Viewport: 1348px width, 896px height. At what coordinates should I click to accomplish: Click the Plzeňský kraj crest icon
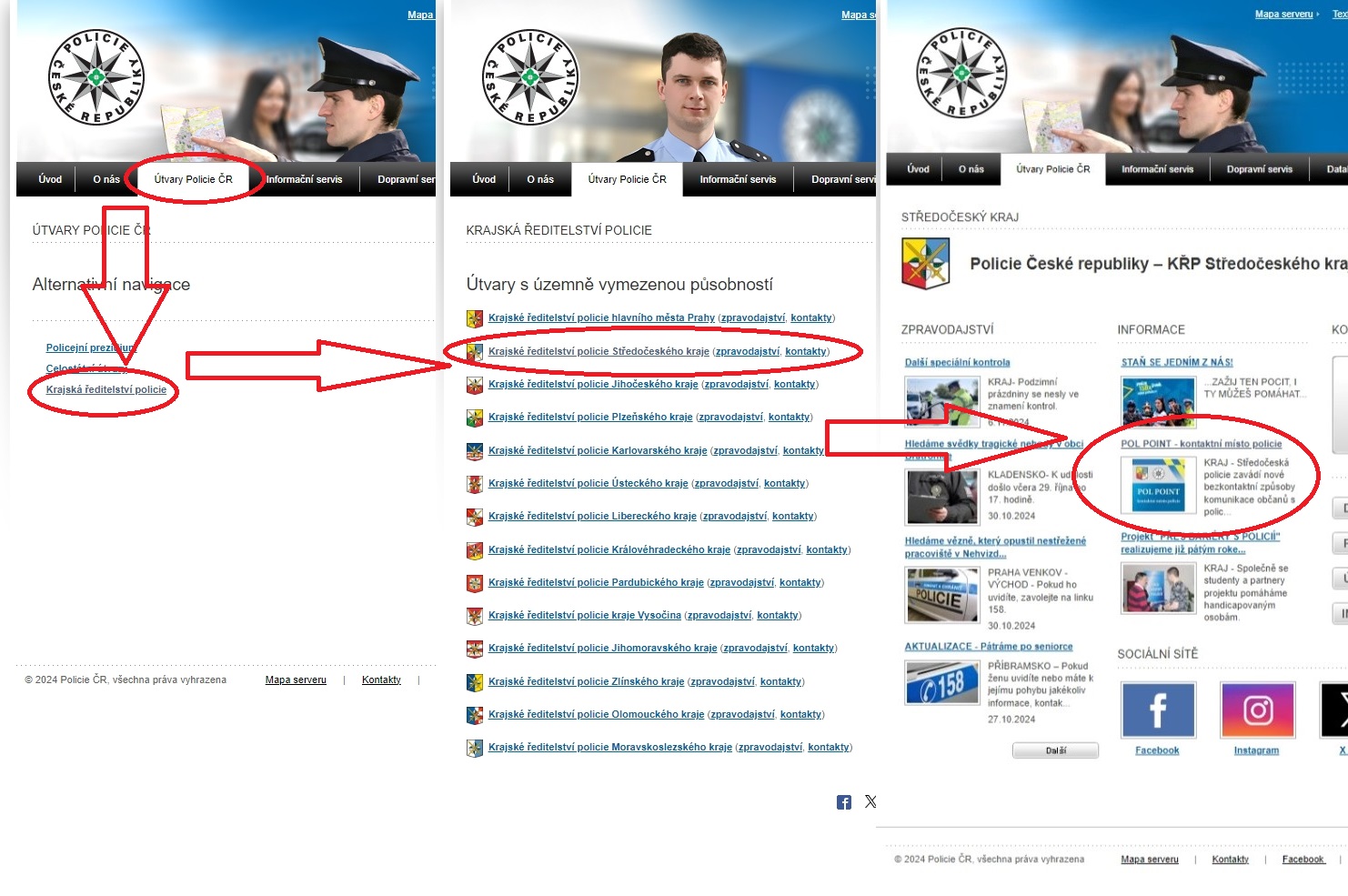point(474,418)
